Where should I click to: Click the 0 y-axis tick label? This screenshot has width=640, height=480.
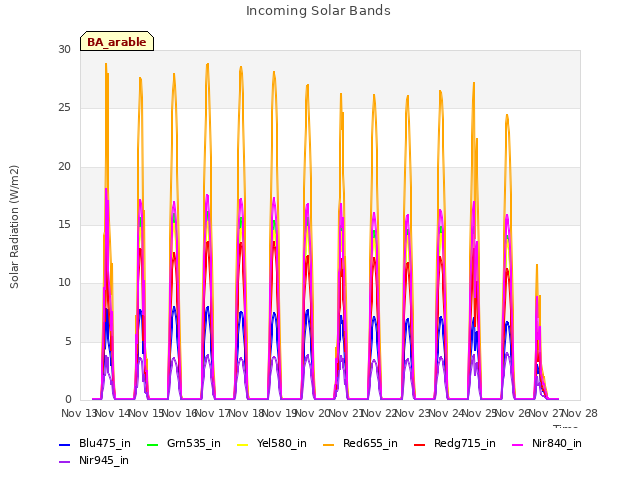point(68,400)
